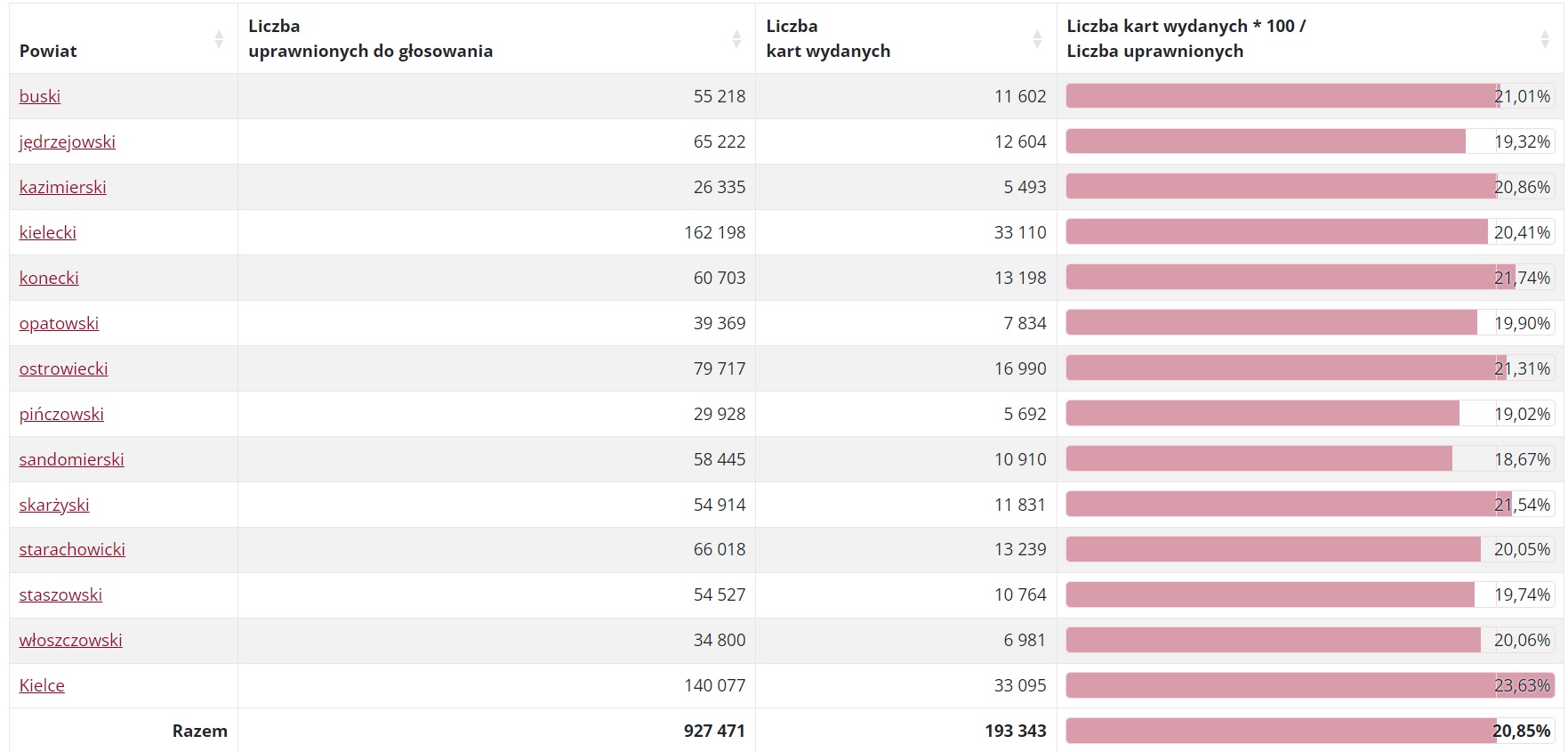Go to staszowski county
Screen dimensions: 1568x752
tap(60, 594)
